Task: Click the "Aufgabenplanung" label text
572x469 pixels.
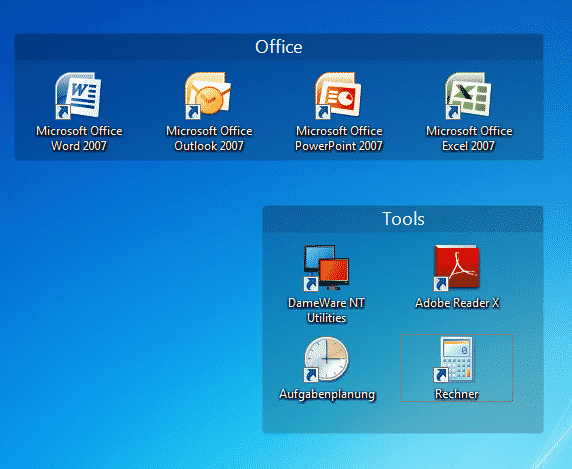Action: tap(327, 394)
